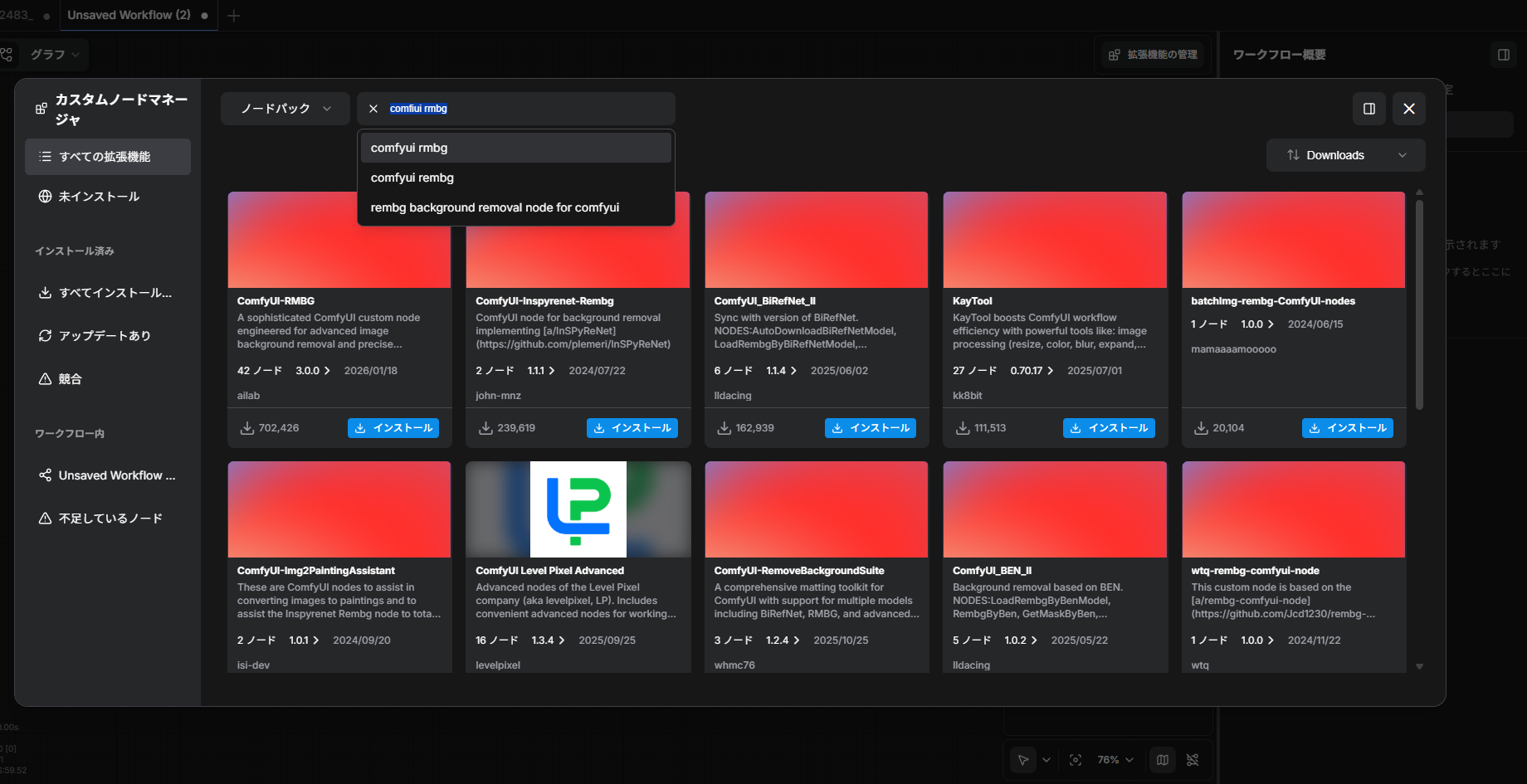The image size is (1527, 784).
Task: Install the KayTool pack
Action: [1109, 428]
